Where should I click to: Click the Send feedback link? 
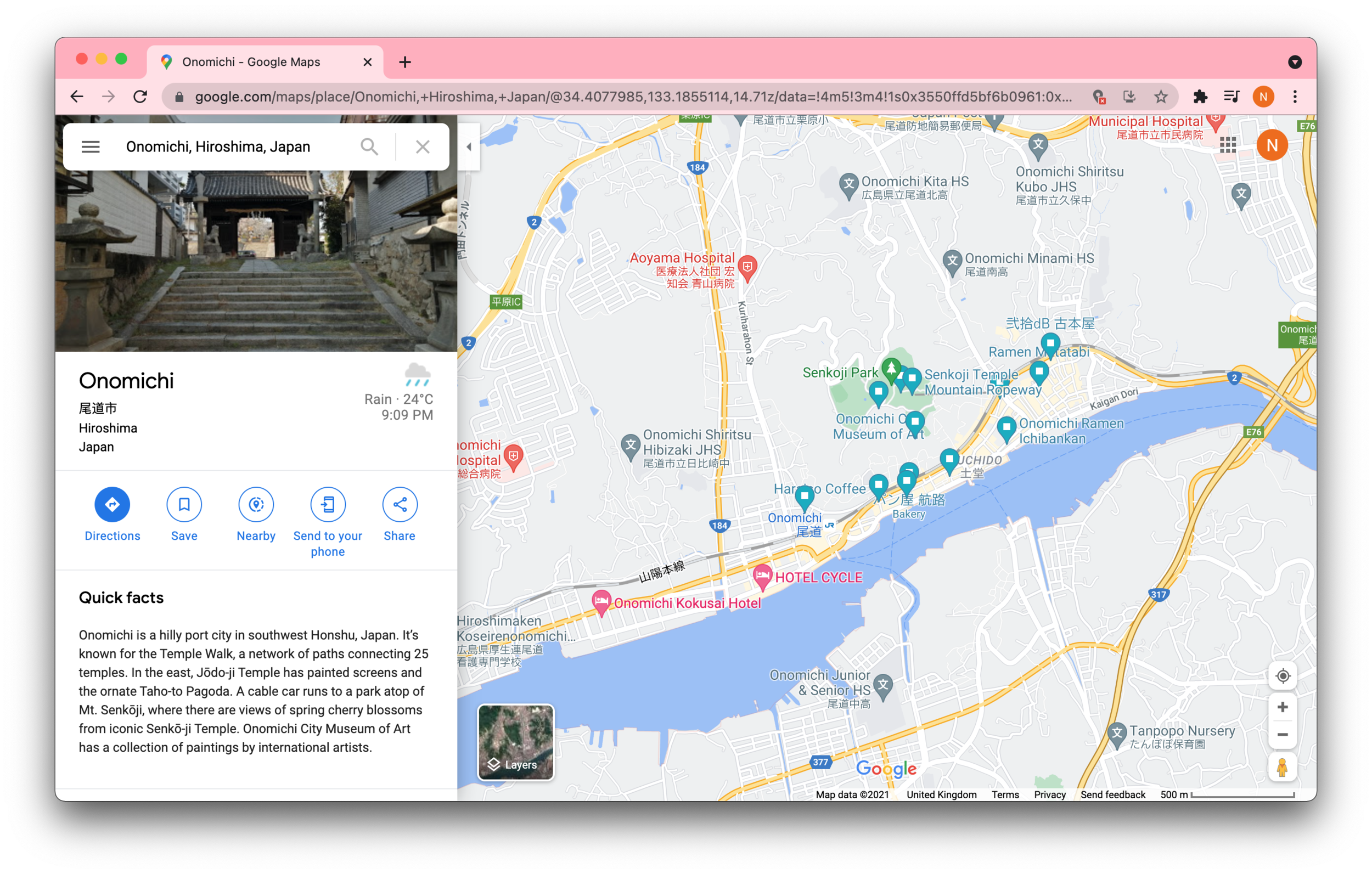pyautogui.click(x=1112, y=794)
